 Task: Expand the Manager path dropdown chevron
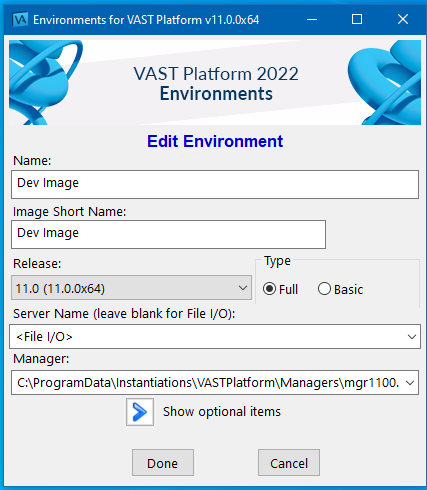pos(410,383)
